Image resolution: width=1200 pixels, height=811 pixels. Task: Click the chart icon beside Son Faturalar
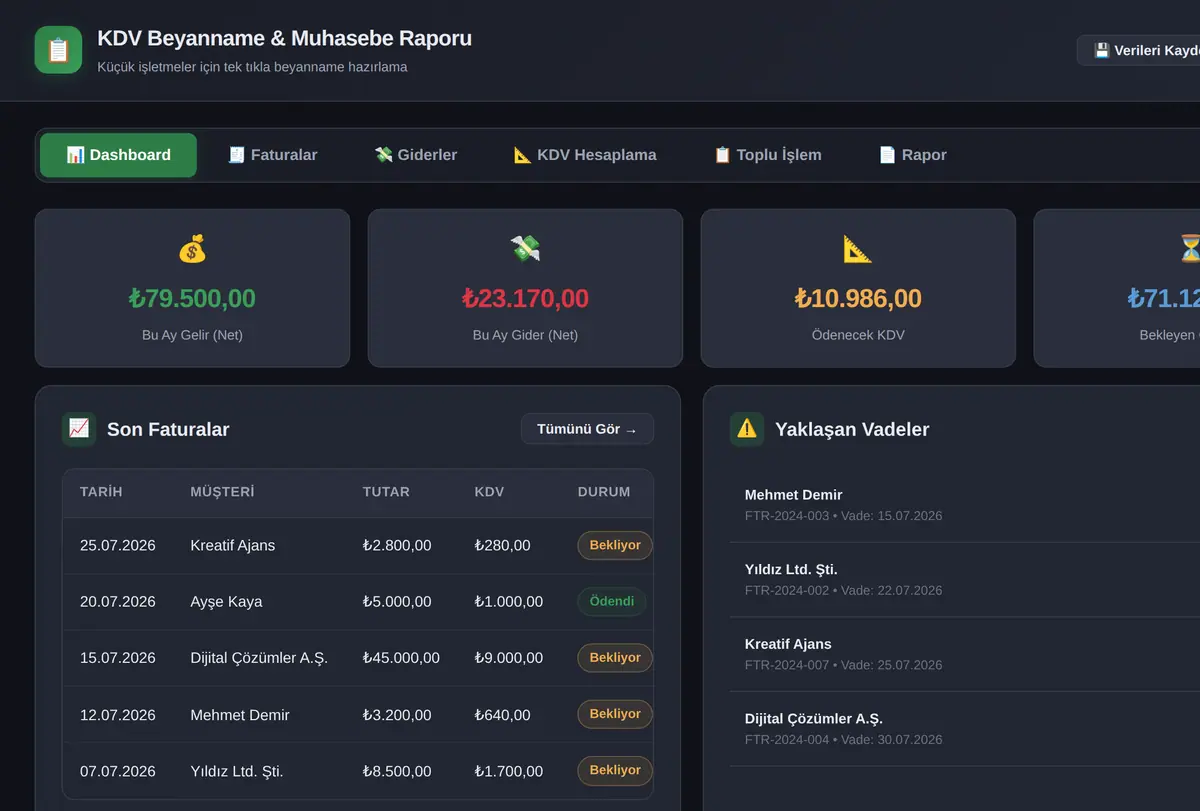click(79, 429)
